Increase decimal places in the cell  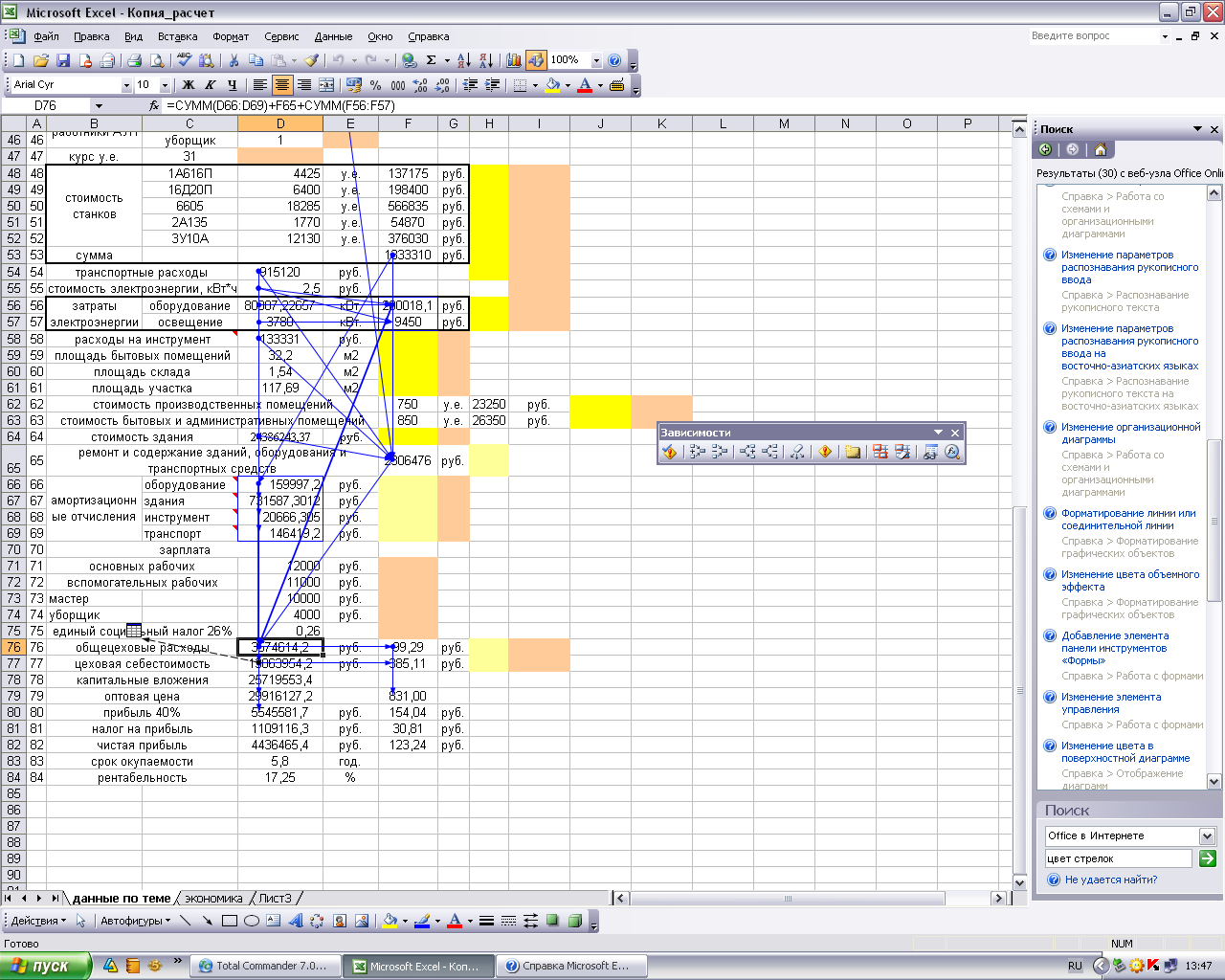point(420,85)
